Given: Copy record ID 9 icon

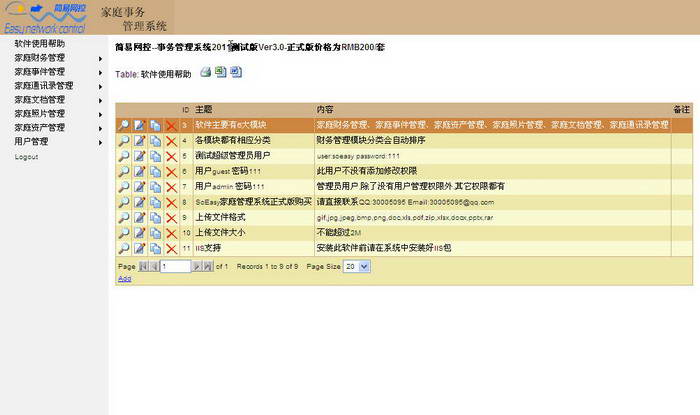Looking at the screenshot, I should [155, 217].
